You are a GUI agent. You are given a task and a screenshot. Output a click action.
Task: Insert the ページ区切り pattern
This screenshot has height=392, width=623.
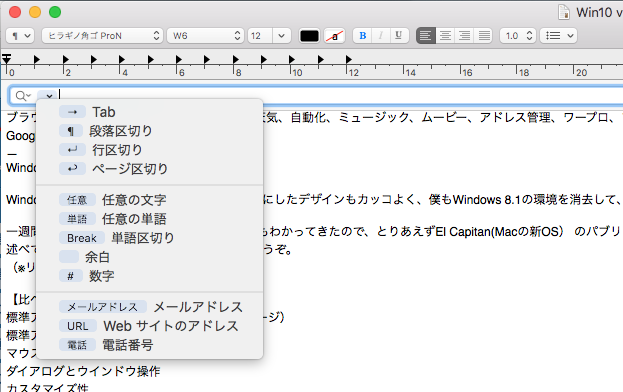pyautogui.click(x=149, y=169)
